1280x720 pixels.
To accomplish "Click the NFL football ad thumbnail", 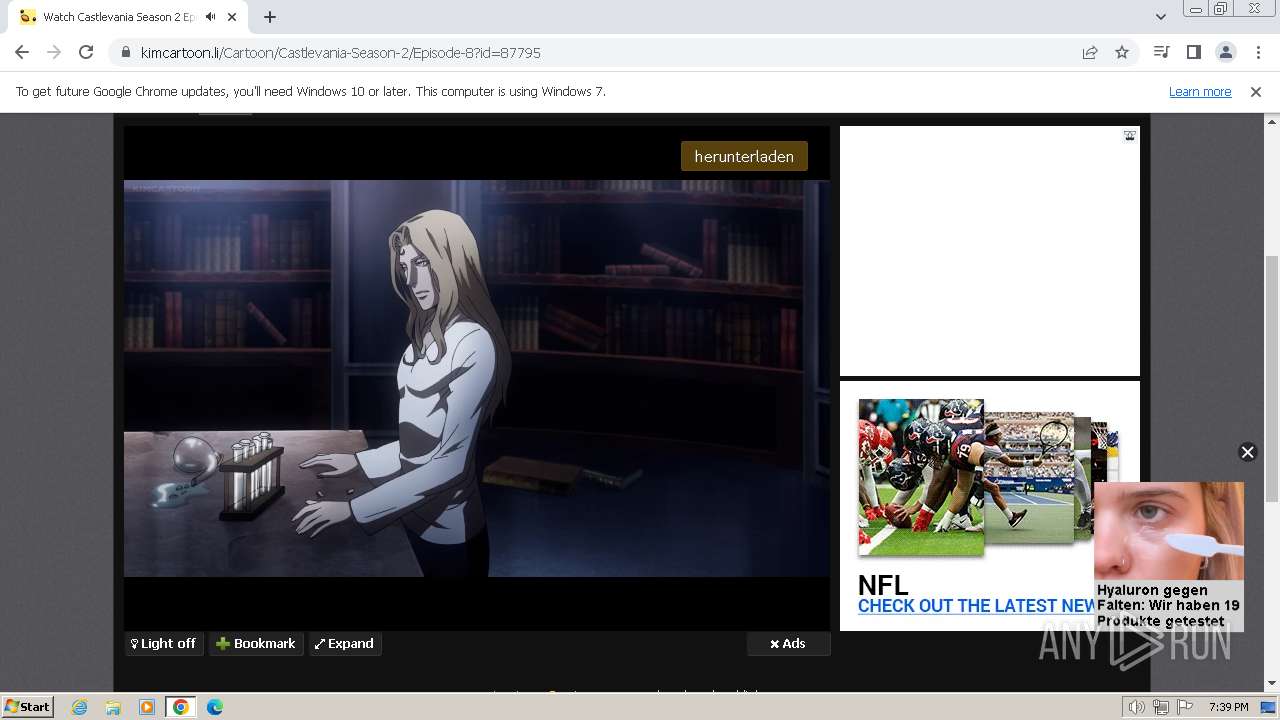I will tap(921, 477).
